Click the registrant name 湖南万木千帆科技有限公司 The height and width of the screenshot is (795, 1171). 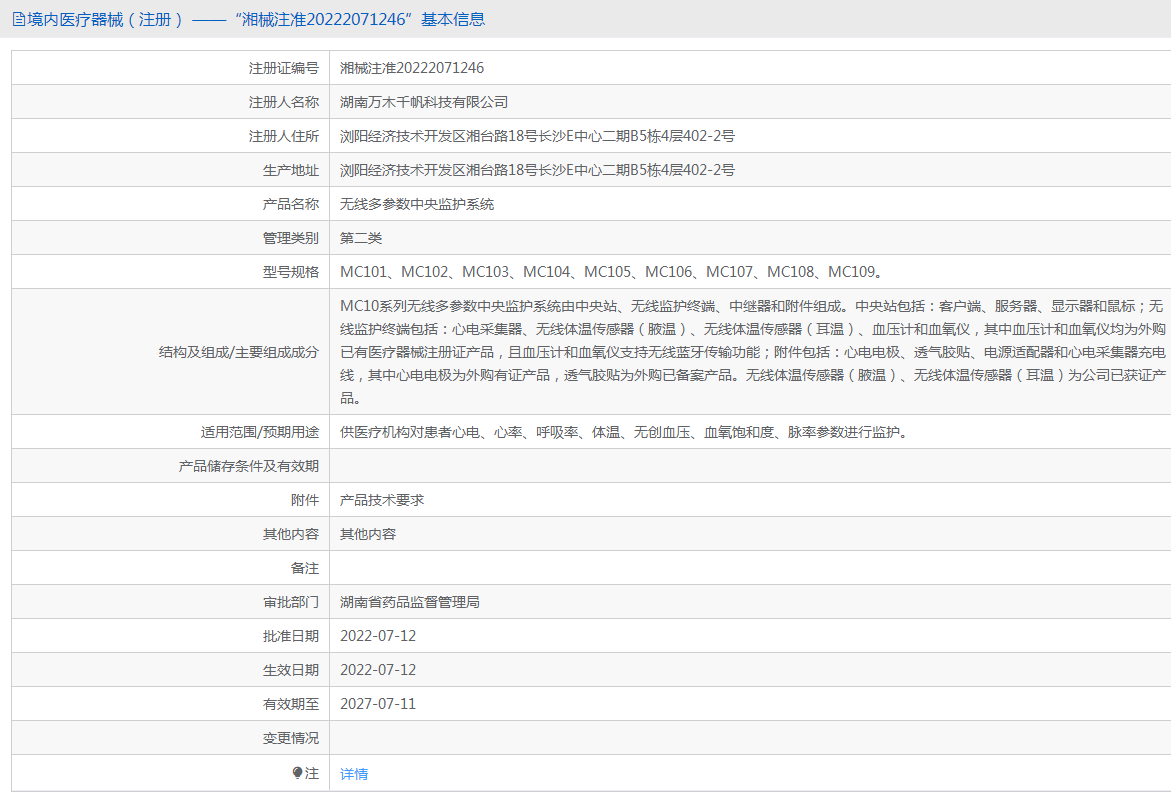click(x=424, y=102)
